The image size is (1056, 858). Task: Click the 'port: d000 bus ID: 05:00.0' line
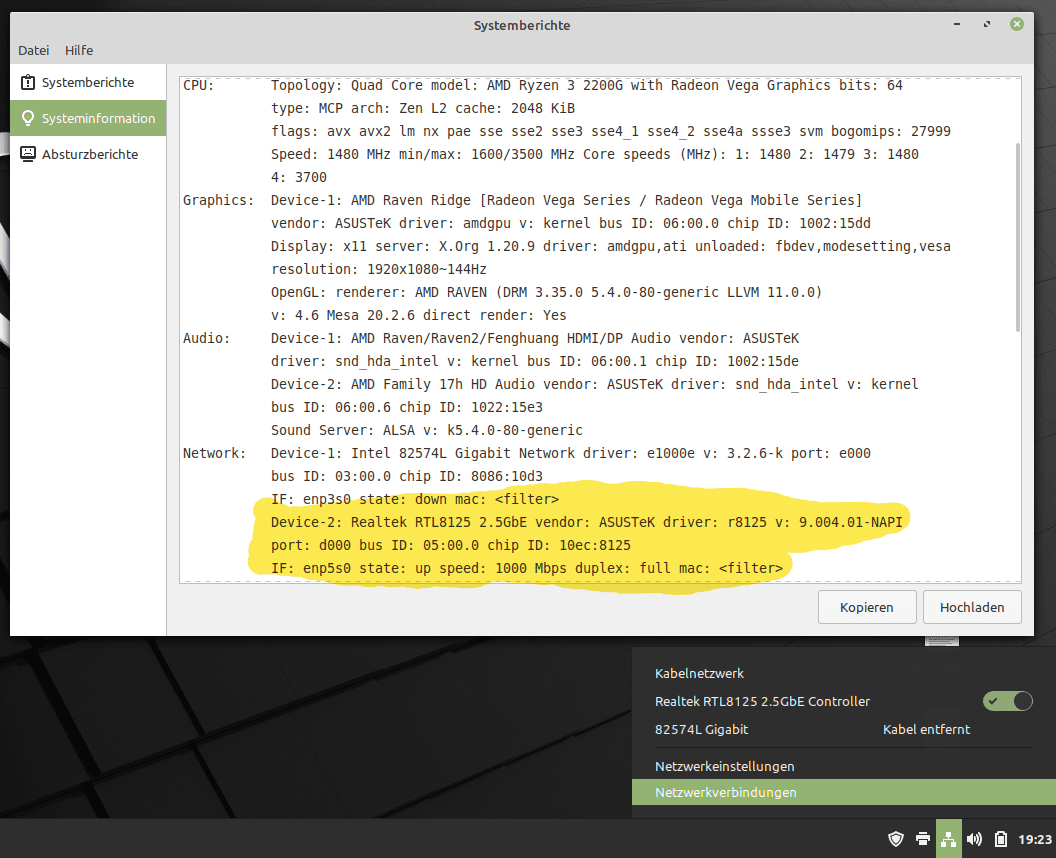[451, 546]
